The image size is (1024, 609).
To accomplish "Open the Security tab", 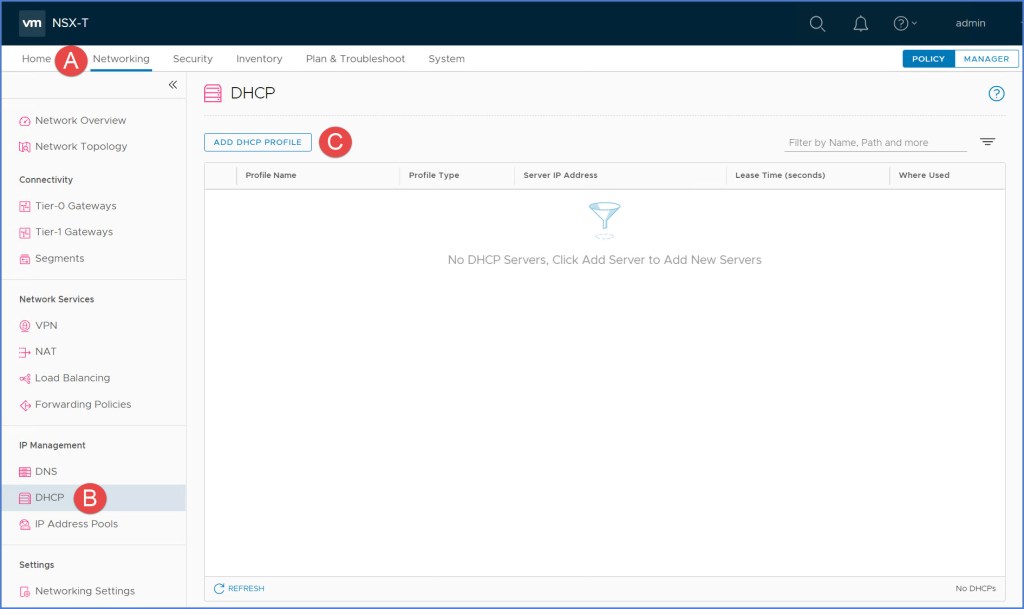I will pyautogui.click(x=192, y=59).
